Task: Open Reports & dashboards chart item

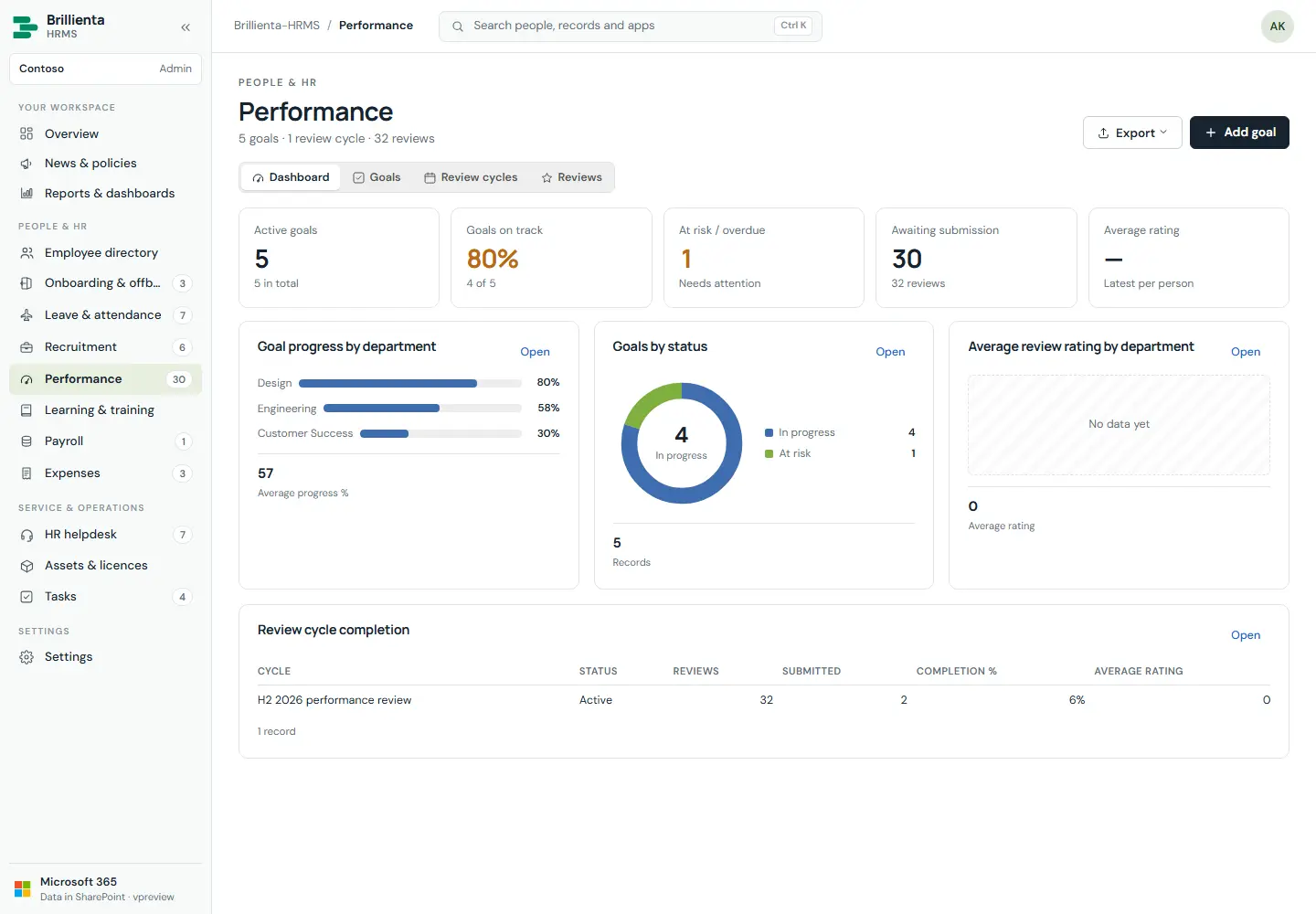Action: click(105, 193)
